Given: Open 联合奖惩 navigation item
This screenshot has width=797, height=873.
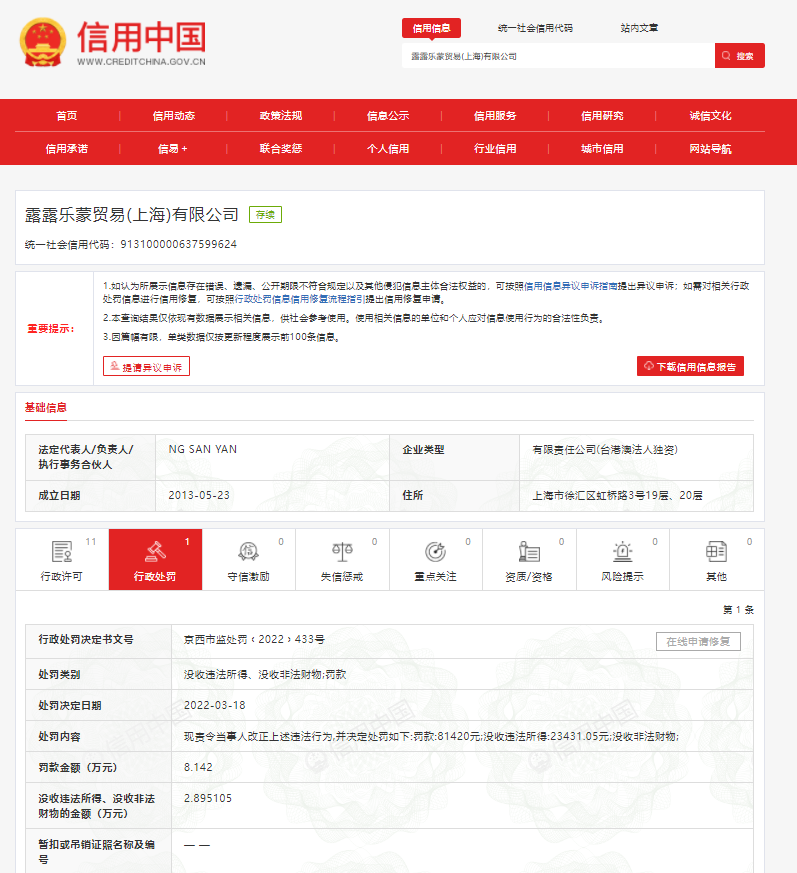Looking at the screenshot, I should click(281, 149).
